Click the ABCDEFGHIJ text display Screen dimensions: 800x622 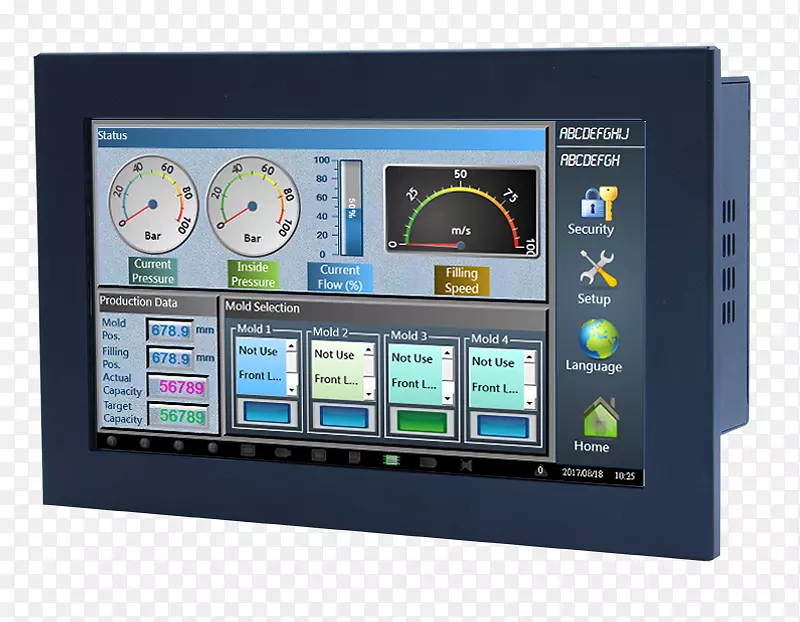[594, 134]
